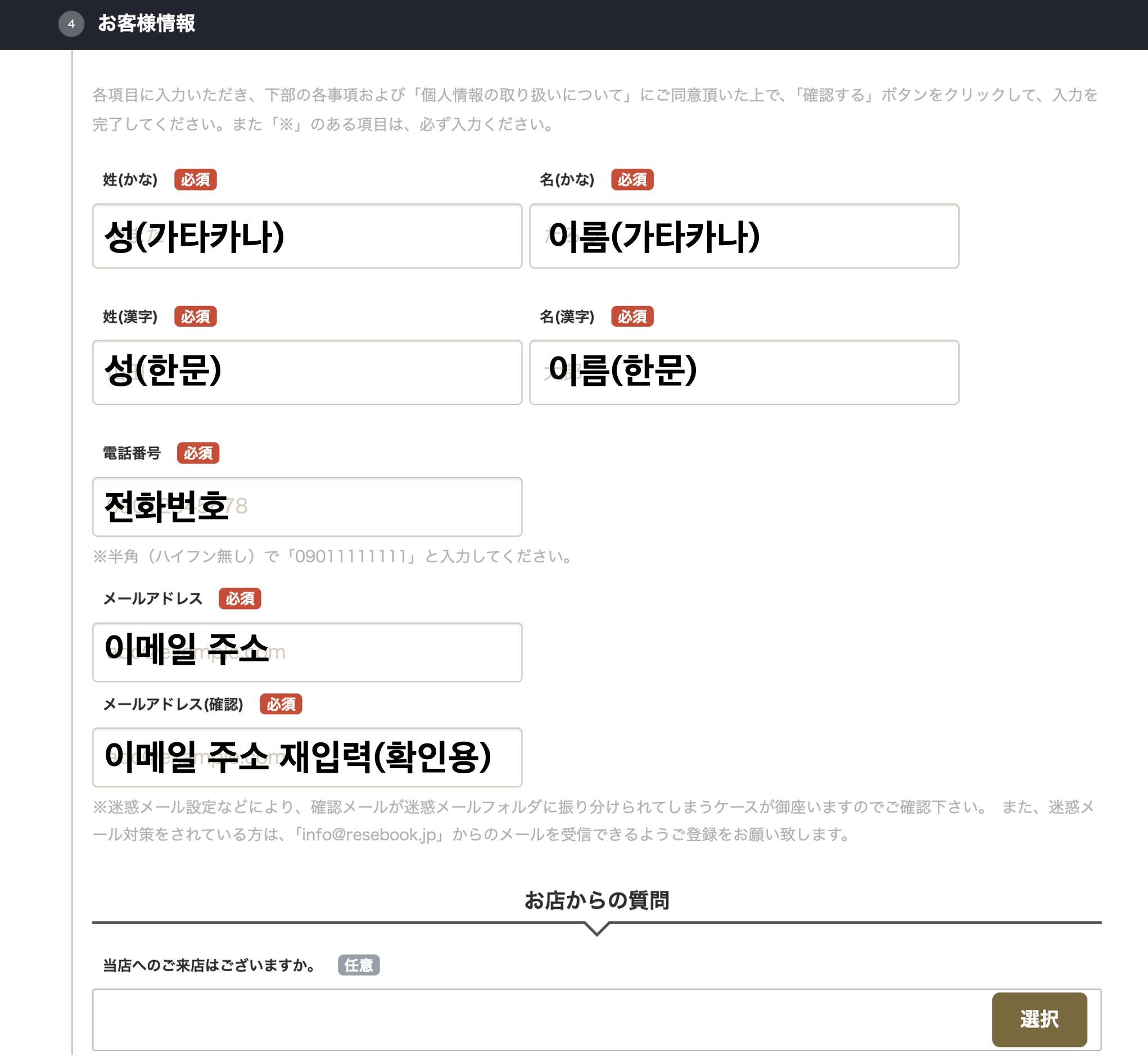Viewport: 1148px width, 1055px height.
Task: Click the 任意 optional badge
Action: (x=359, y=966)
